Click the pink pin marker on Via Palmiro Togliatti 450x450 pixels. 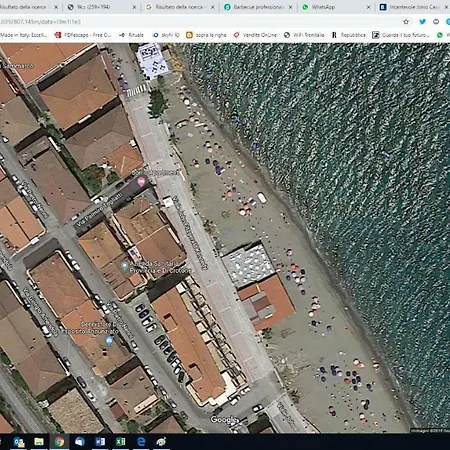click(141, 182)
